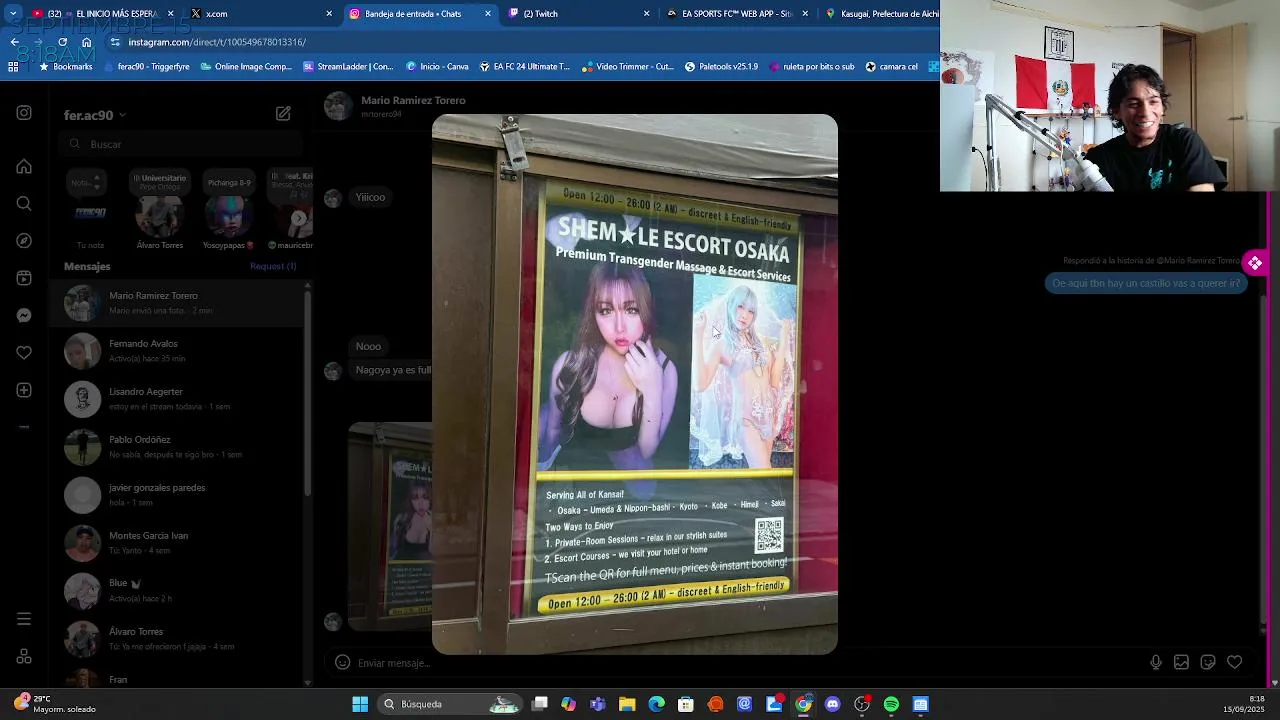Click the Mario Ramirez Torero chat header name

click(x=413, y=100)
